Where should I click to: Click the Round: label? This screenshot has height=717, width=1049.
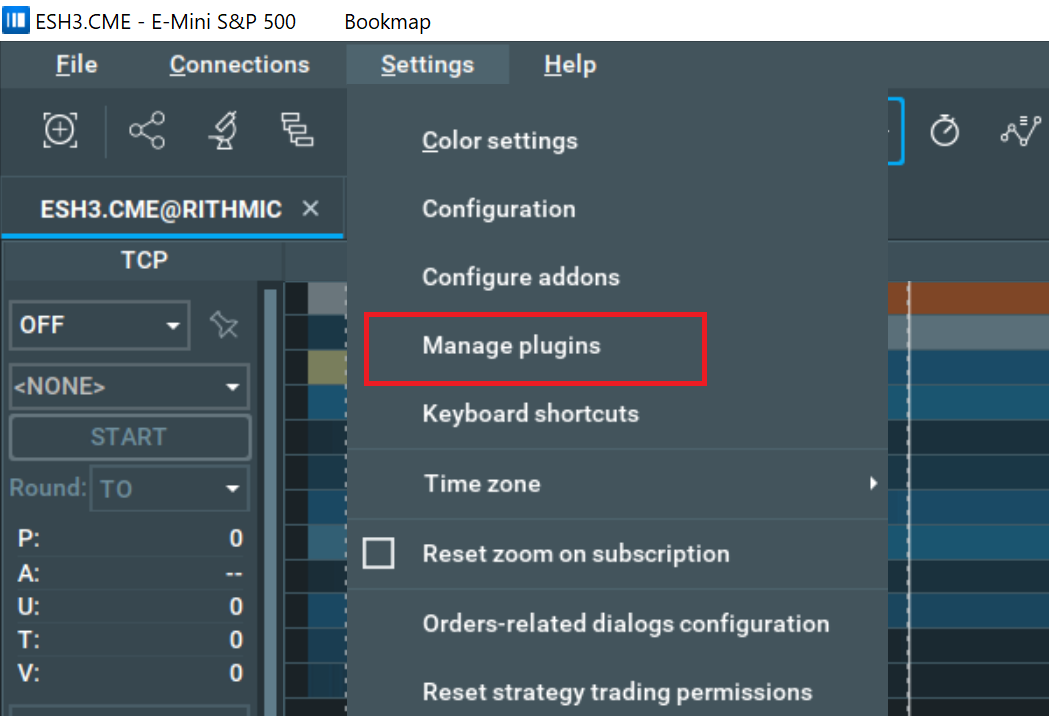(47, 488)
